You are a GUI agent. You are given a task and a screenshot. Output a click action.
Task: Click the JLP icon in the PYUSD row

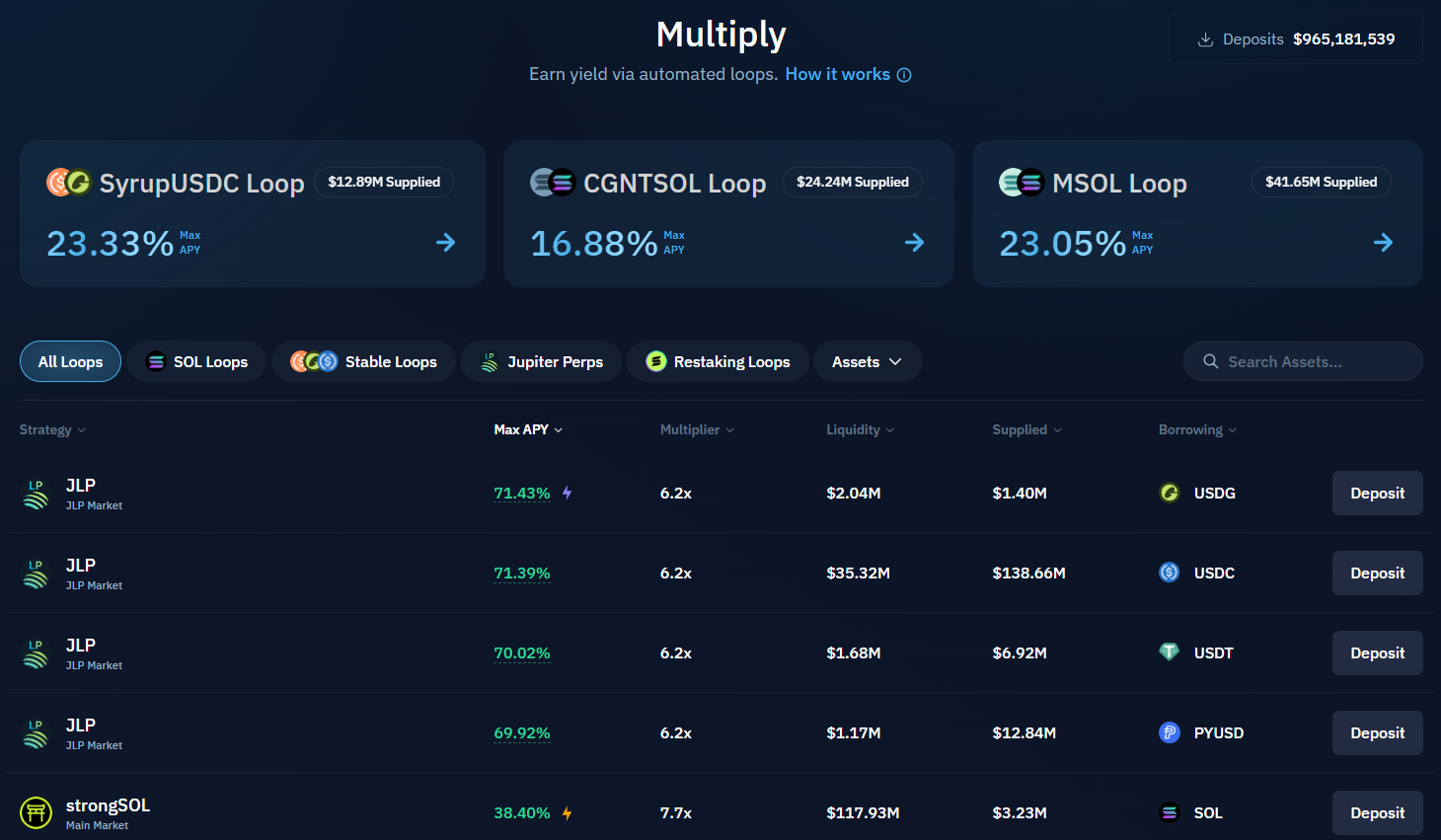click(x=36, y=733)
